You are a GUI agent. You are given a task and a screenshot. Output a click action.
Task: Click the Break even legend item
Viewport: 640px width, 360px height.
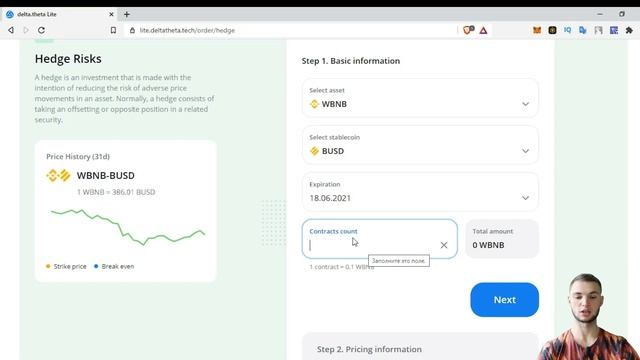point(114,266)
